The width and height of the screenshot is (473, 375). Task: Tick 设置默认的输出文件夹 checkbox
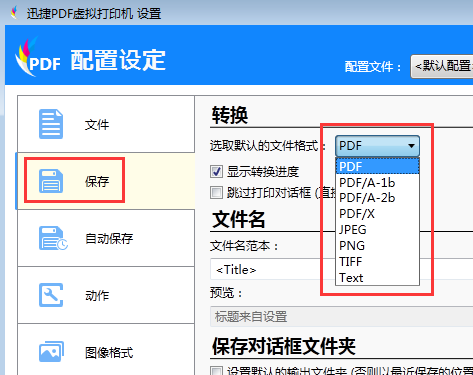pyautogui.click(x=216, y=371)
